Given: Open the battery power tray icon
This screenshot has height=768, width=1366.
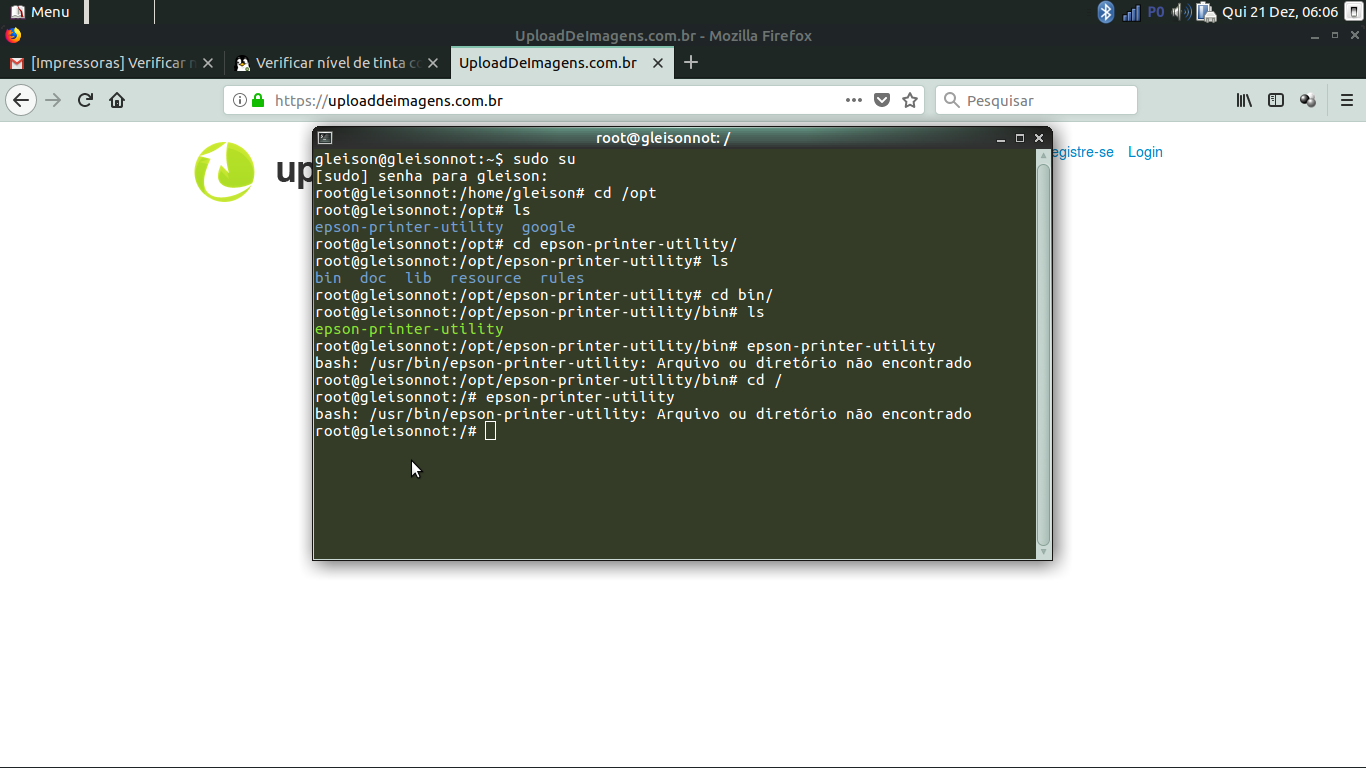Looking at the screenshot, I should coord(1206,12).
